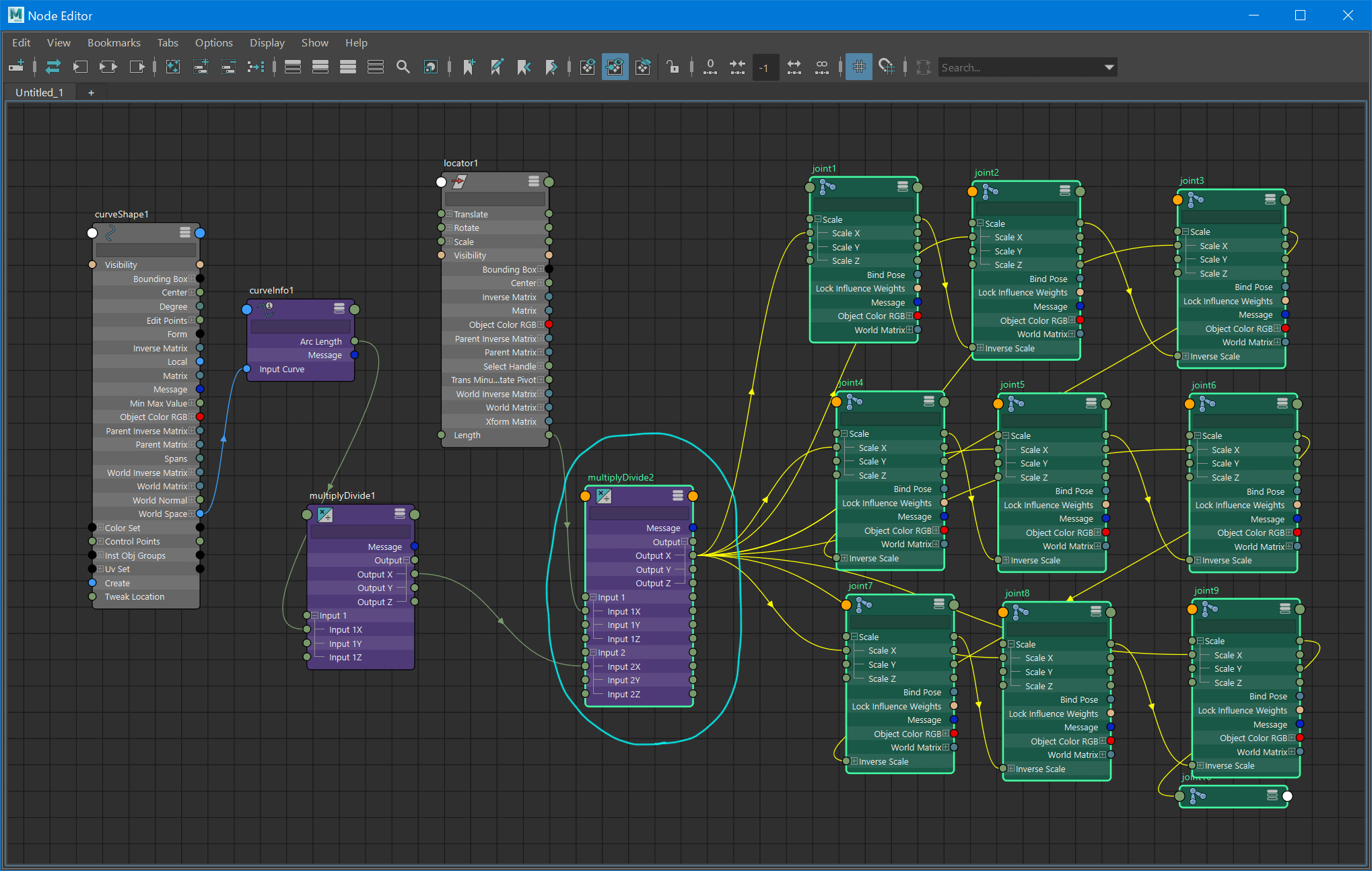Toggle the highlighted eye-and-connection display icon

tap(615, 67)
